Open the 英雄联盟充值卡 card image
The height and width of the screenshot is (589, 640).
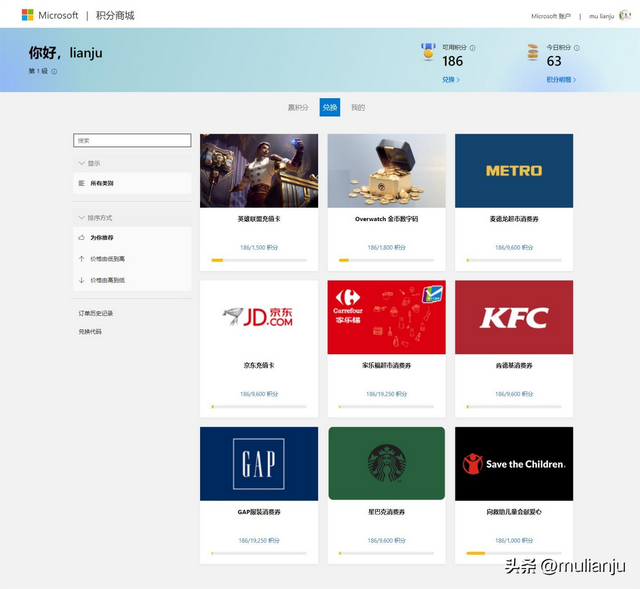pyautogui.click(x=259, y=171)
